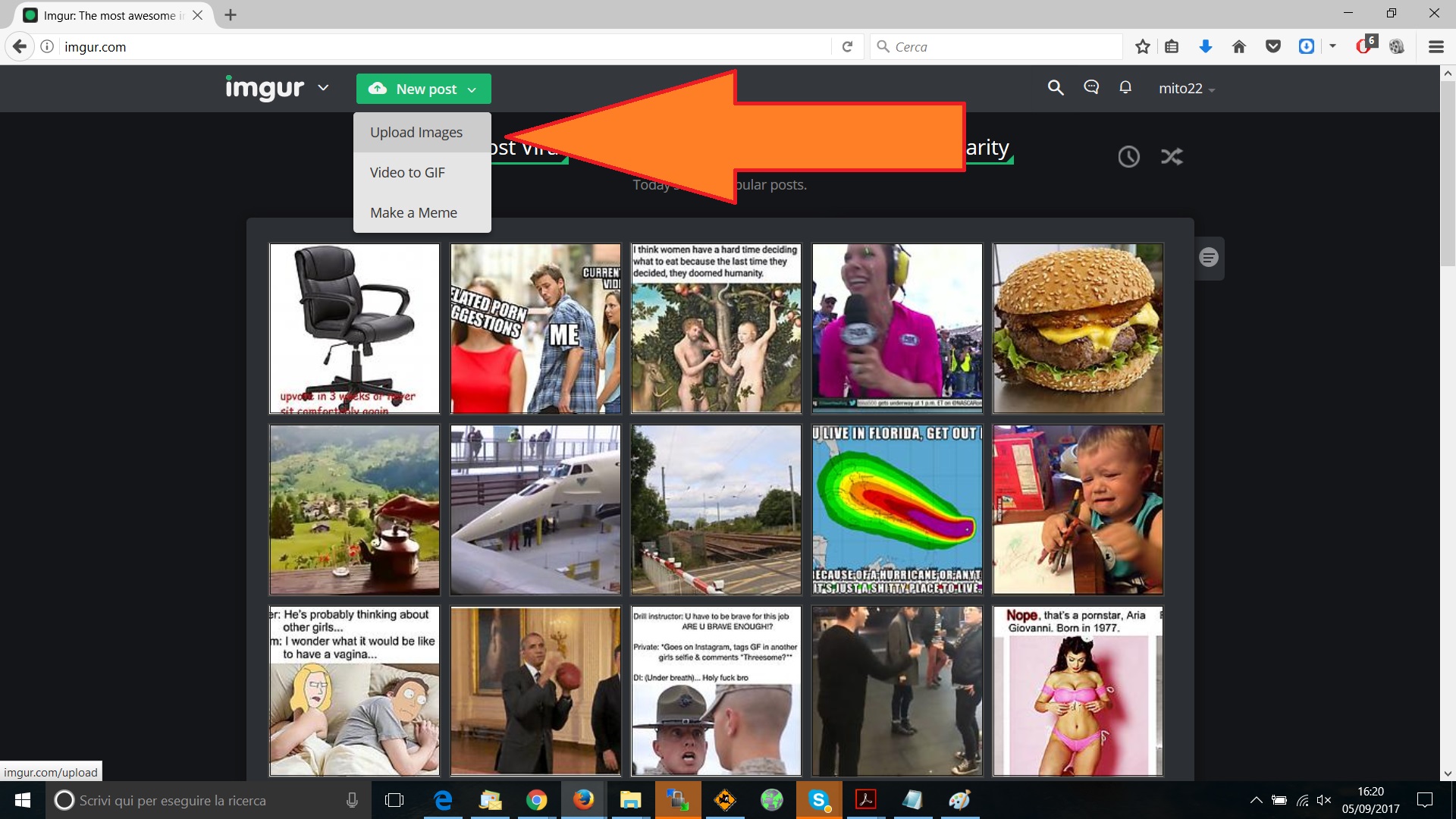This screenshot has height=819, width=1456.
Task: Open the office chair post thumbnail
Action: 354,328
